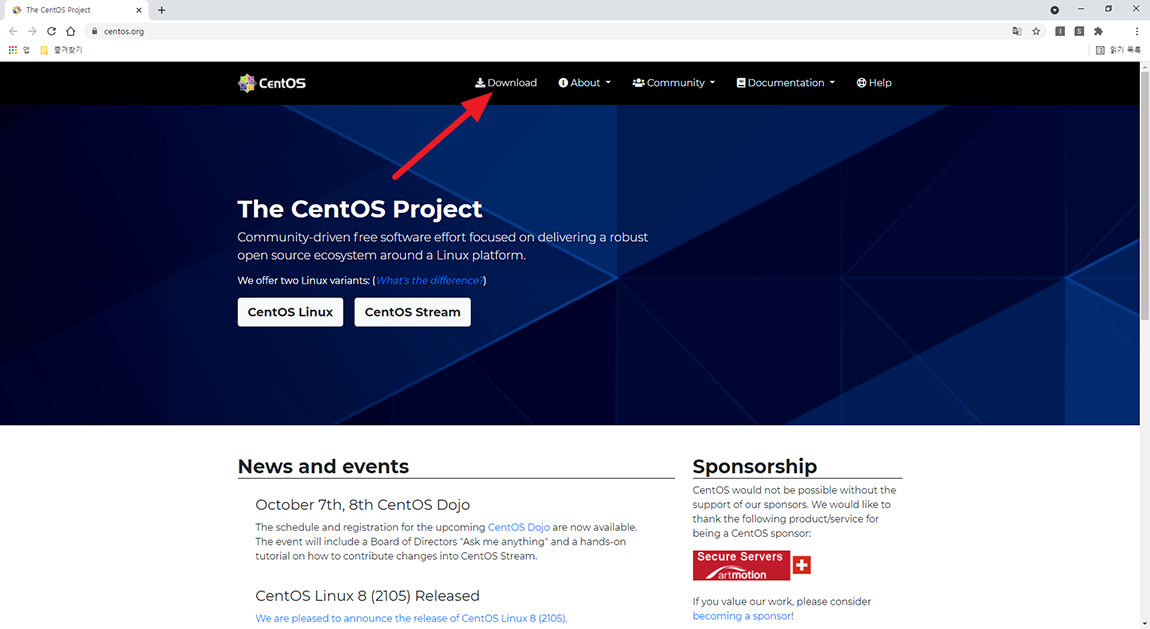Open a new browser tab
This screenshot has height=629, width=1150.
[x=161, y=10]
